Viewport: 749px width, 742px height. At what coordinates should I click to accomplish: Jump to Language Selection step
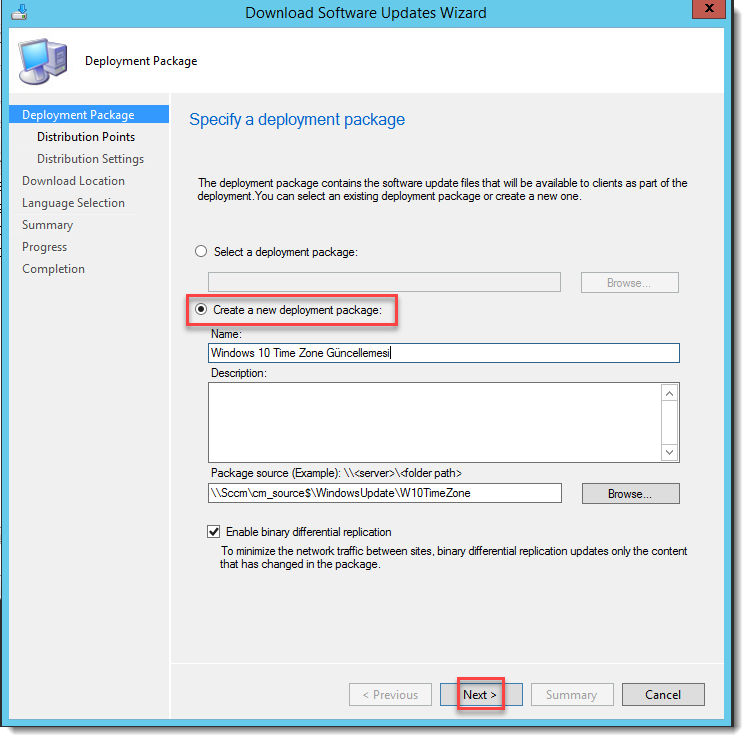pyautogui.click(x=73, y=203)
